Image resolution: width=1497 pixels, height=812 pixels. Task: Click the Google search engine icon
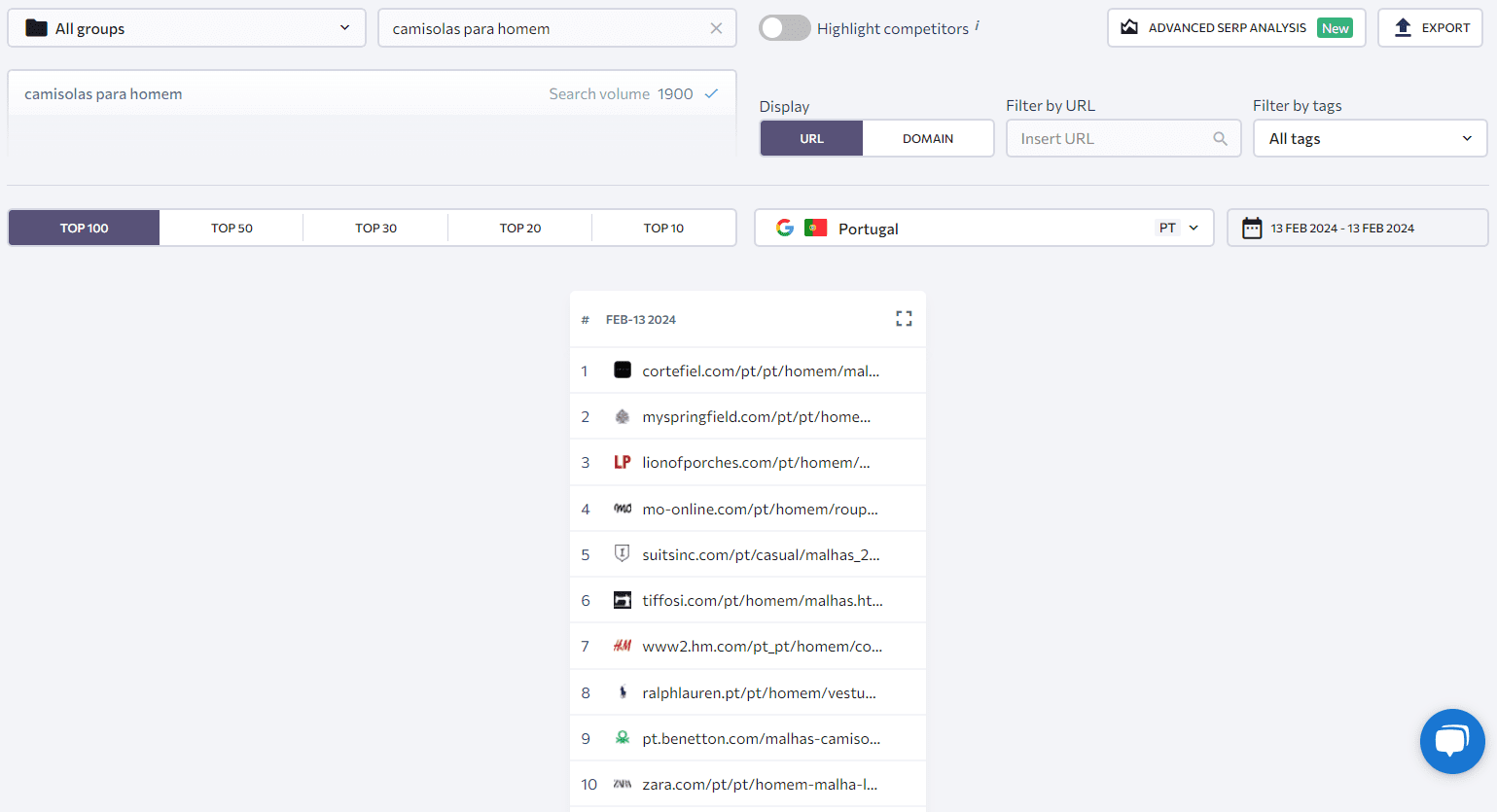tap(785, 228)
